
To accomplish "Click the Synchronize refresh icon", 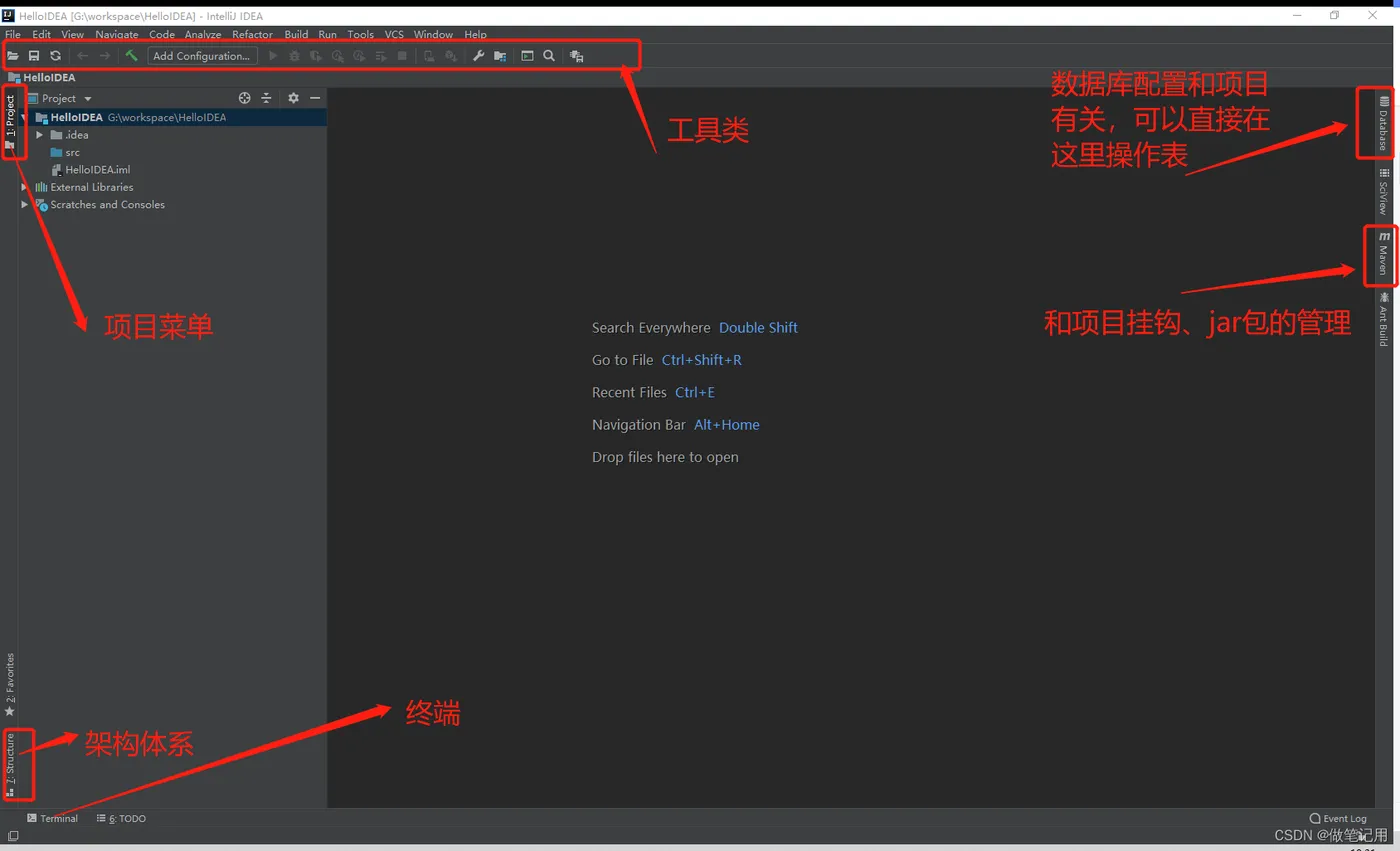I will point(55,56).
